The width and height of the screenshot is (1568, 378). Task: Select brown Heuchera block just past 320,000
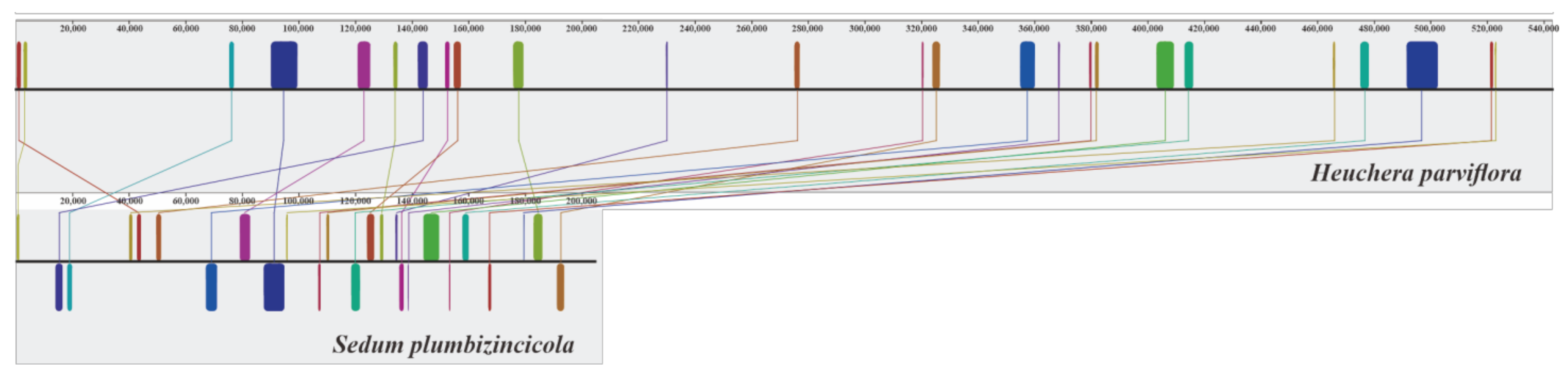[x=936, y=65]
